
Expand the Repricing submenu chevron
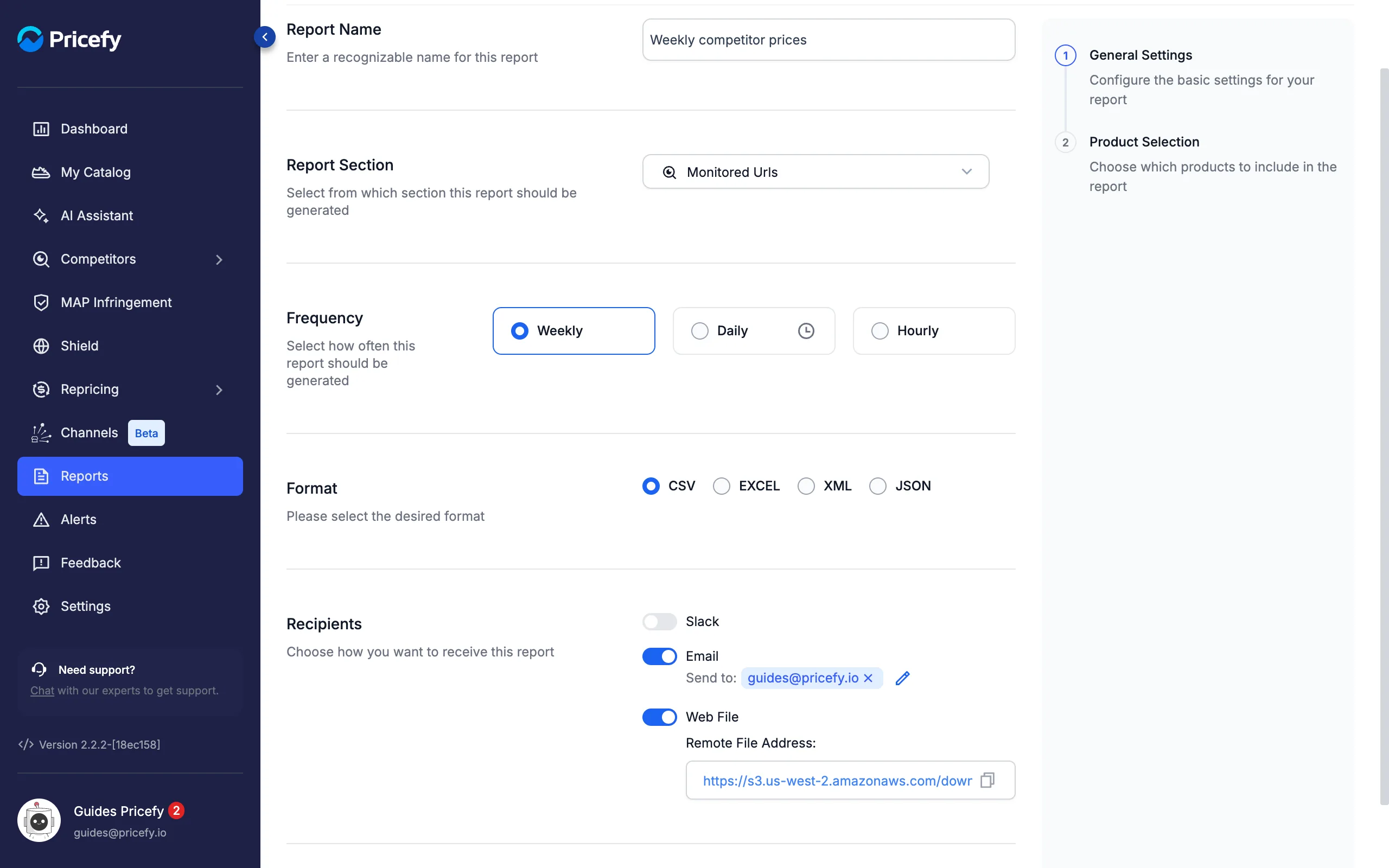point(219,390)
